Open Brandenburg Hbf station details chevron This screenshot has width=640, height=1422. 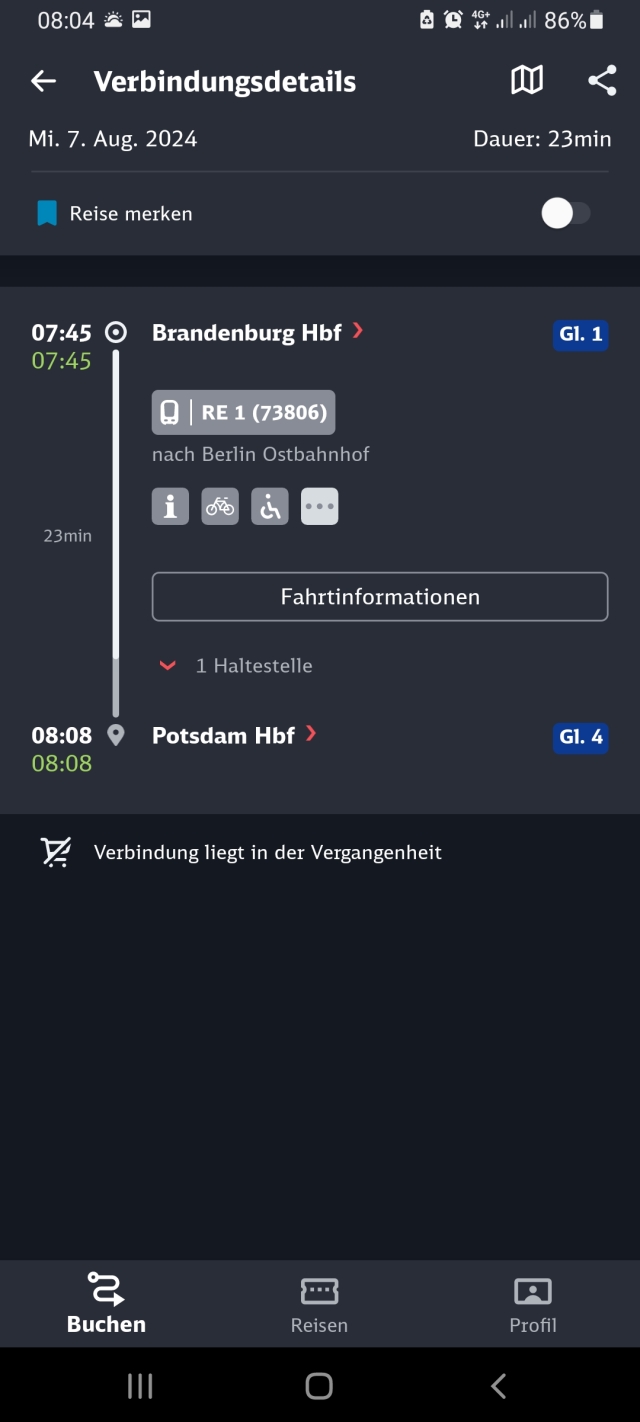[358, 331]
